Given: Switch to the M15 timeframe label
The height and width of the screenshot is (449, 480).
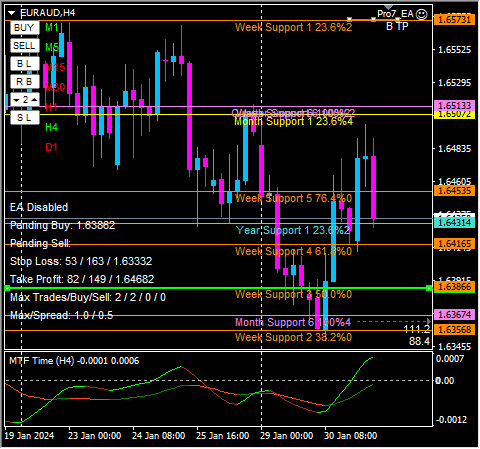Looking at the screenshot, I should pos(55,67).
